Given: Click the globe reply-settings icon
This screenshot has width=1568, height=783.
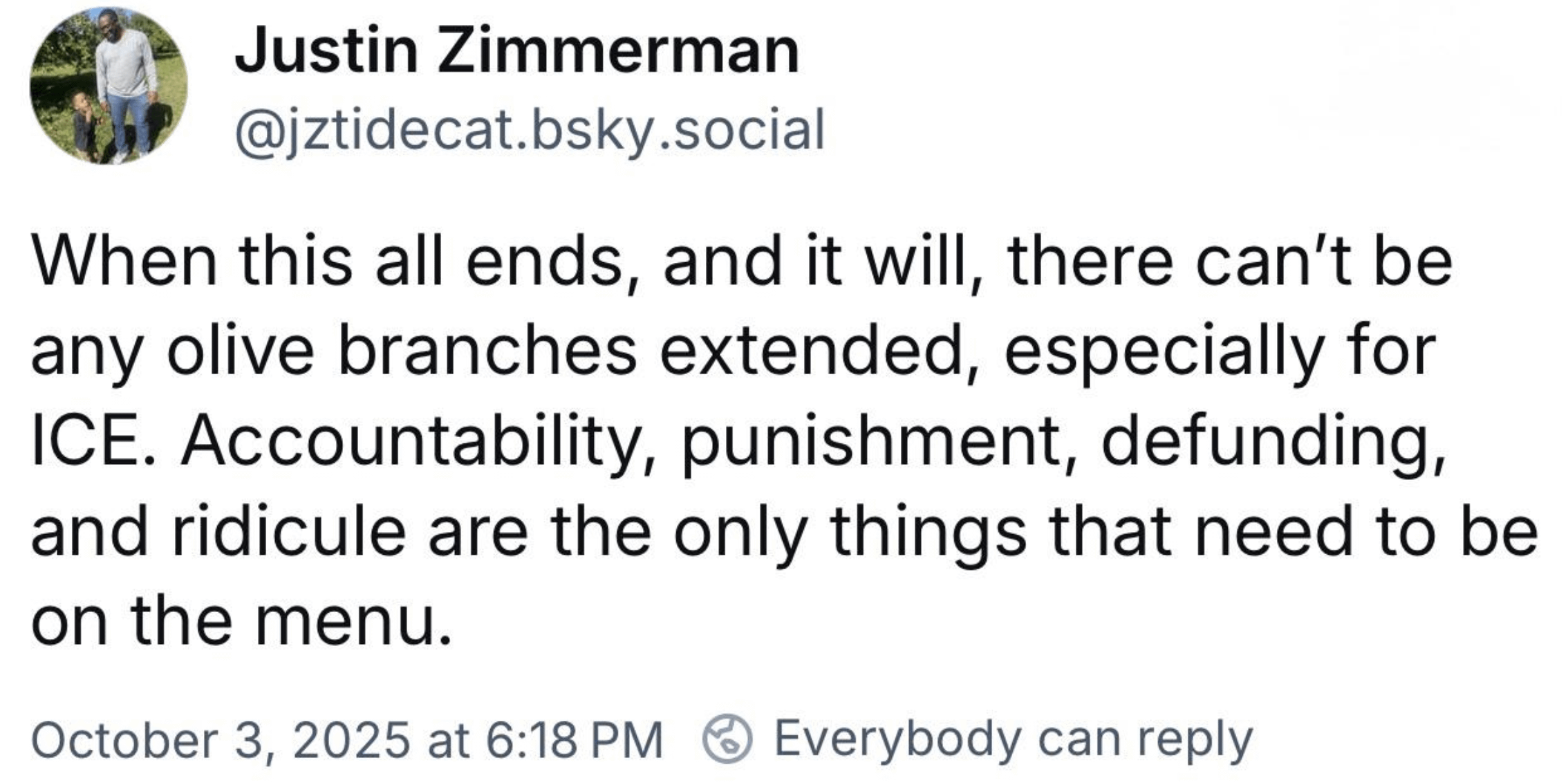Looking at the screenshot, I should click(x=727, y=739).
